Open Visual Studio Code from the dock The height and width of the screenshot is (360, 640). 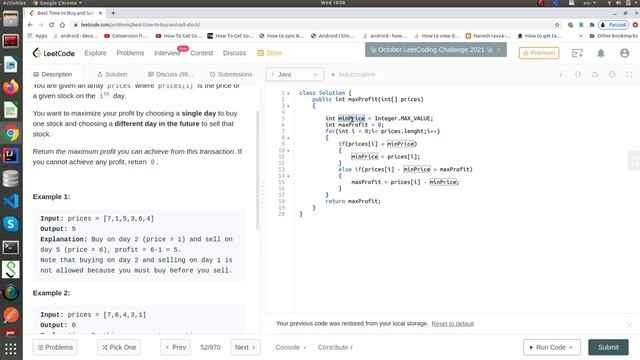tap(11, 201)
